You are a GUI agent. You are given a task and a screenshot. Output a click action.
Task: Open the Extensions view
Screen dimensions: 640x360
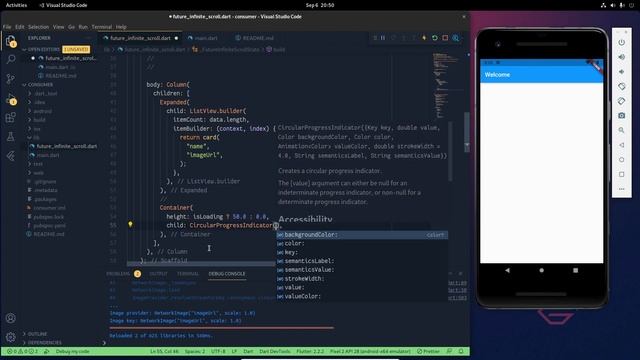pos(11,118)
